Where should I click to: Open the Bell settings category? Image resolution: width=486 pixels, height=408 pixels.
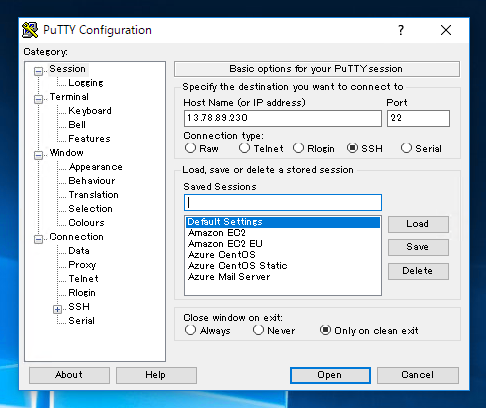[77, 125]
